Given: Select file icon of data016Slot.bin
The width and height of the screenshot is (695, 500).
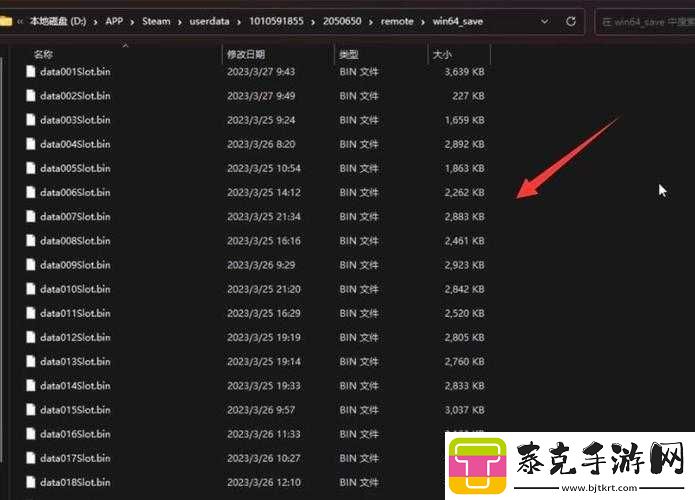Looking at the screenshot, I should click(31, 434).
